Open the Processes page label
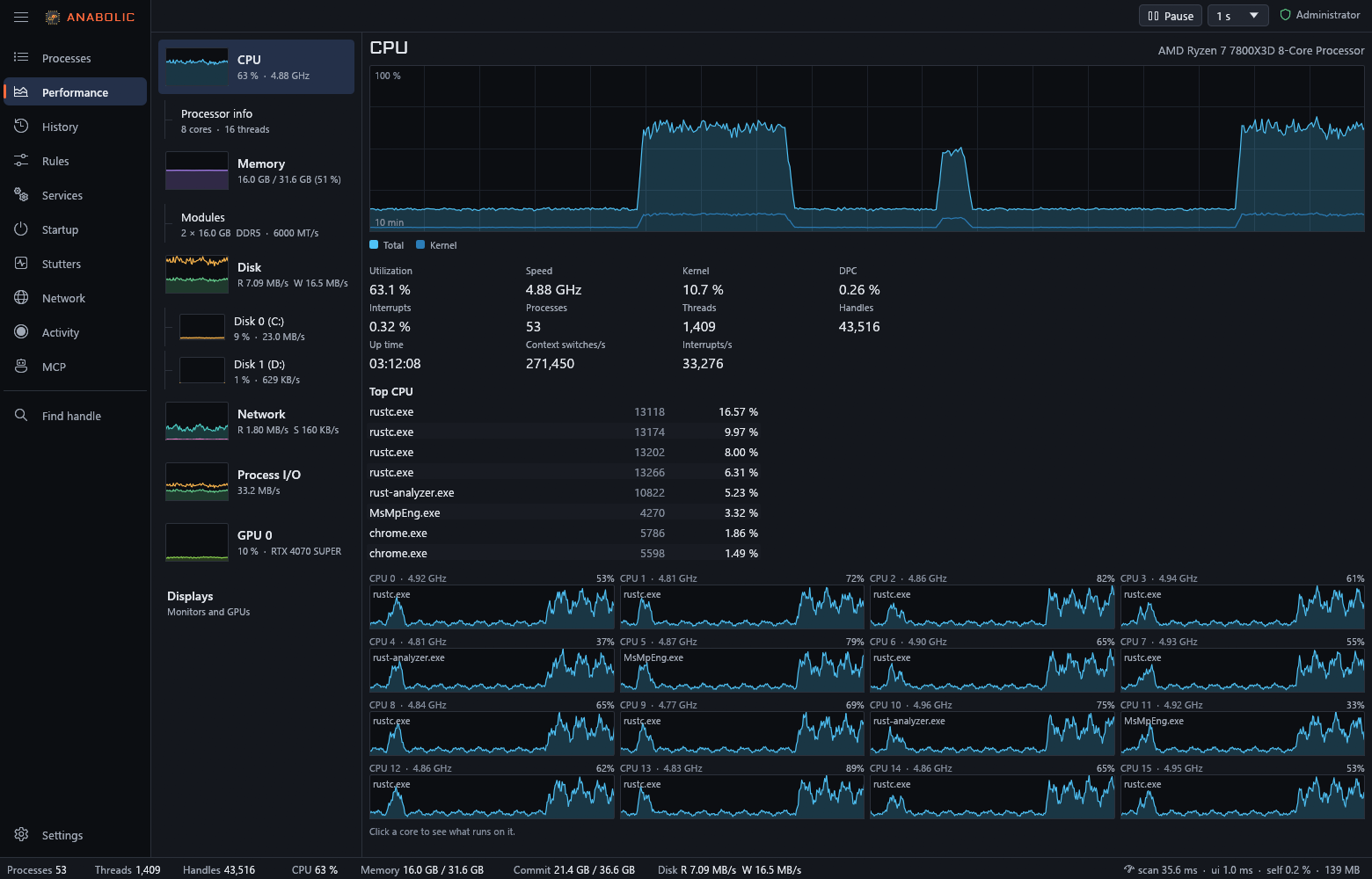1372x879 pixels. coord(67,58)
